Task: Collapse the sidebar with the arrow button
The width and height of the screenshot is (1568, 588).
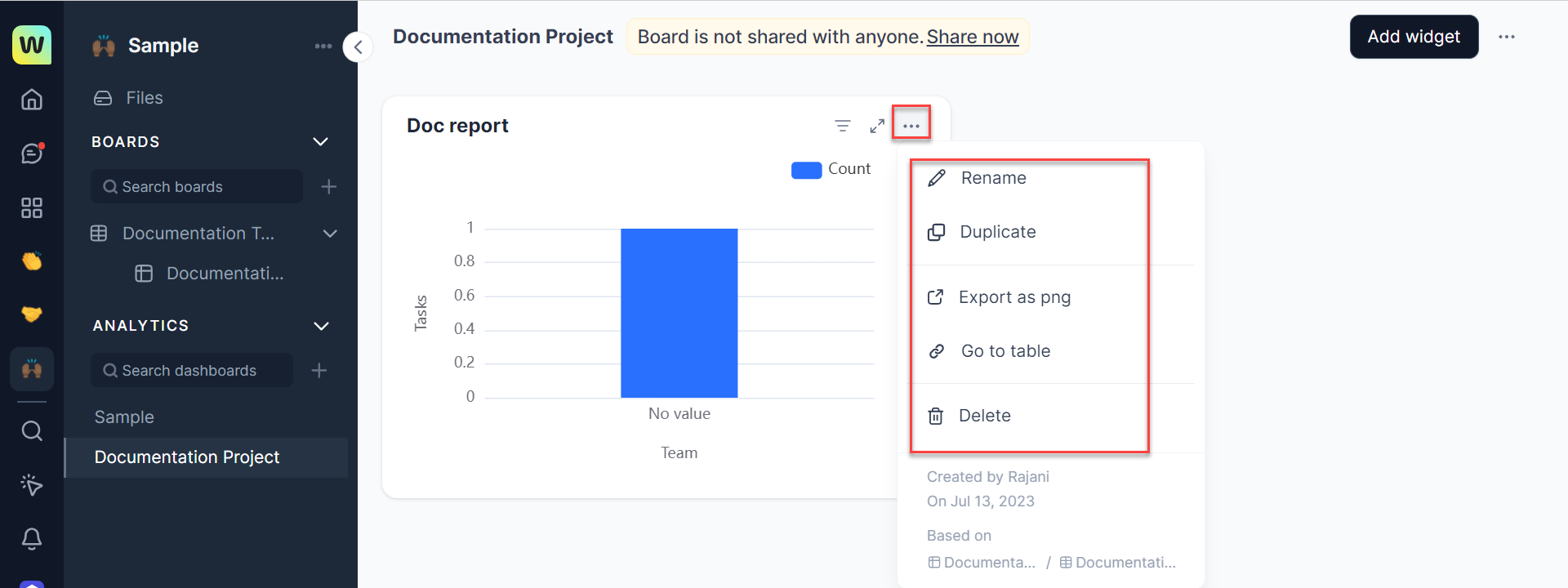Action: pos(358,47)
